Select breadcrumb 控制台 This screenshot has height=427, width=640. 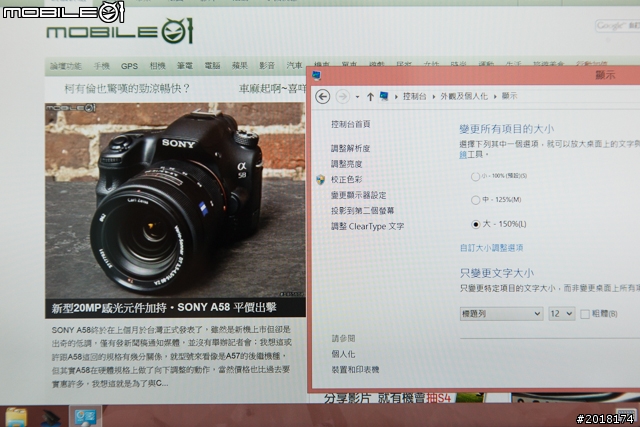point(414,96)
